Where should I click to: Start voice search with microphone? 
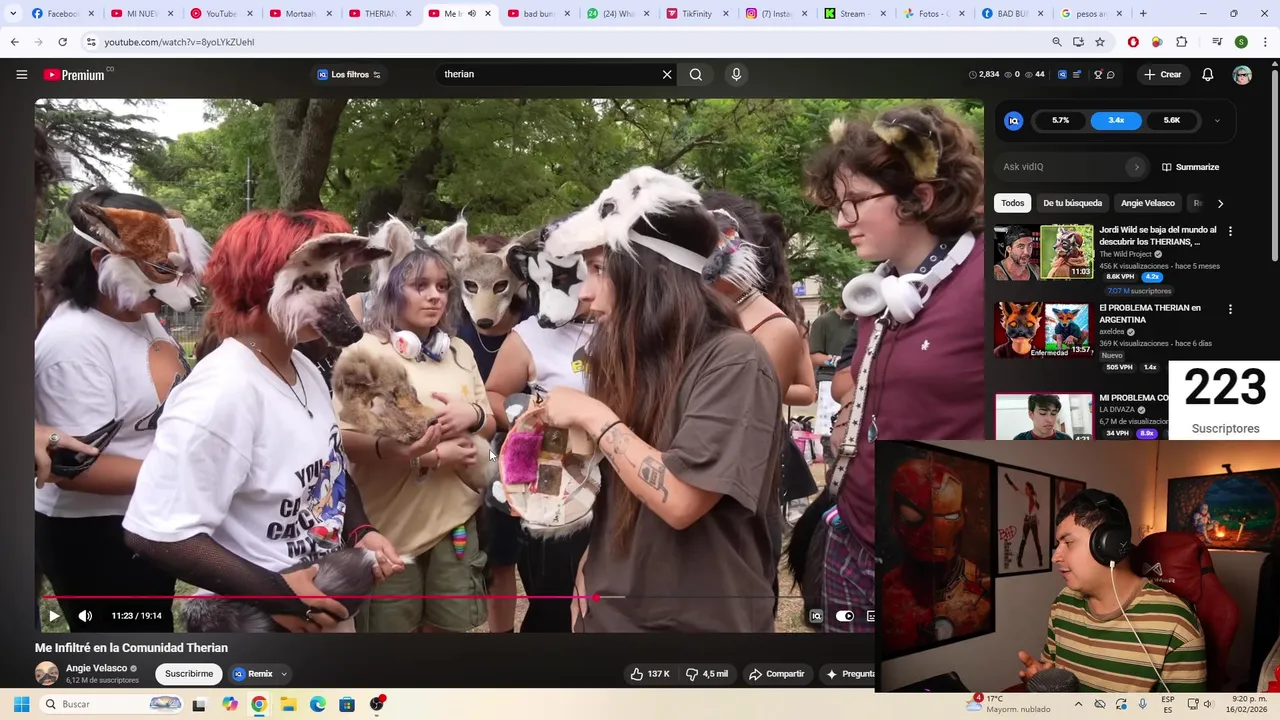tap(736, 75)
